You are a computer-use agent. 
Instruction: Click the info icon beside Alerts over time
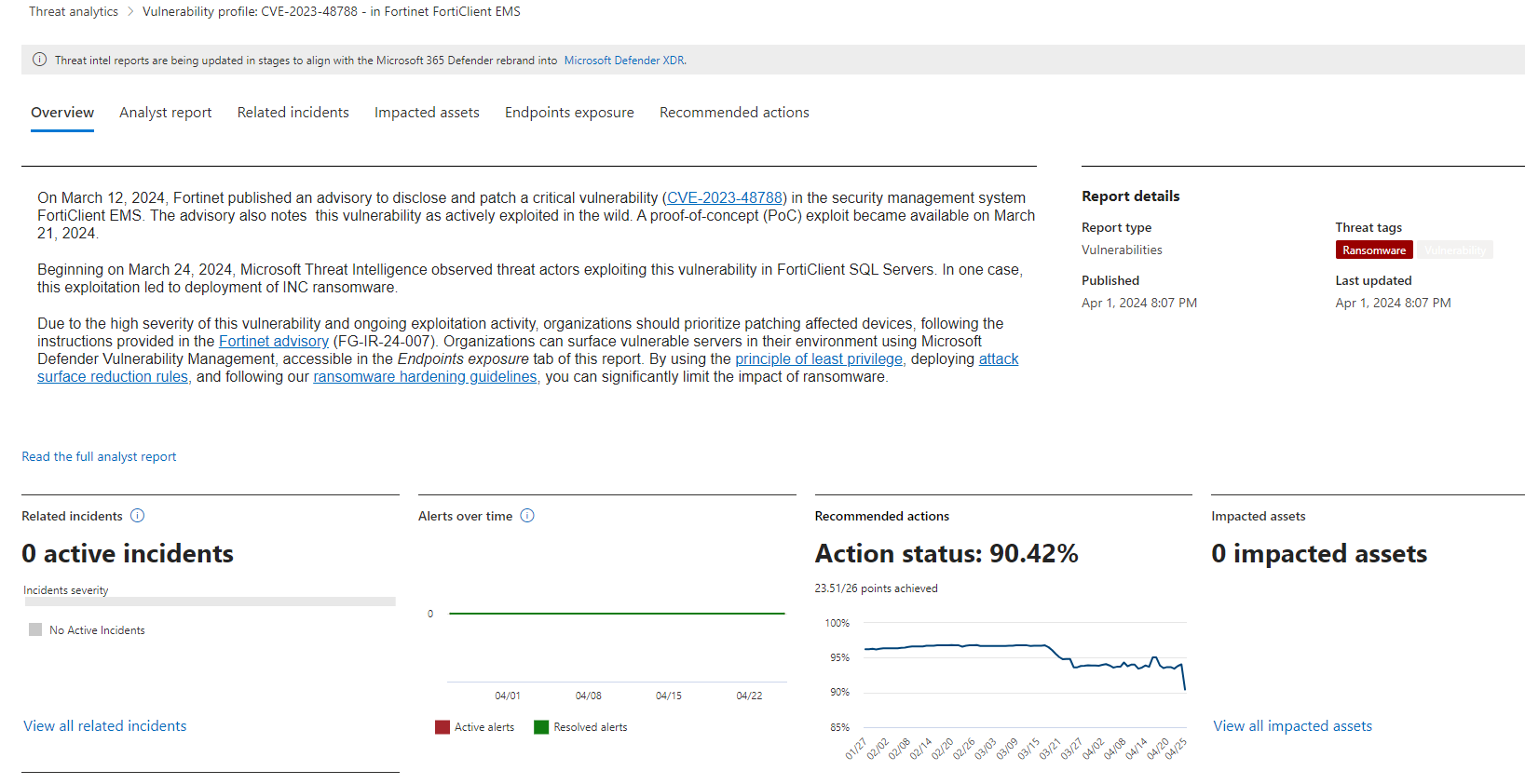[x=527, y=516]
